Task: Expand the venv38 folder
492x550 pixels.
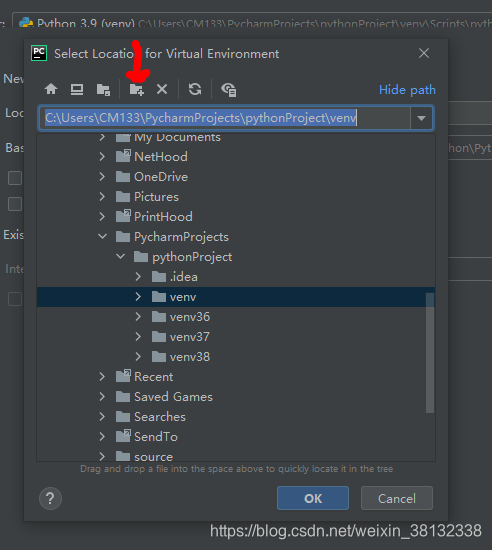Action: point(138,357)
